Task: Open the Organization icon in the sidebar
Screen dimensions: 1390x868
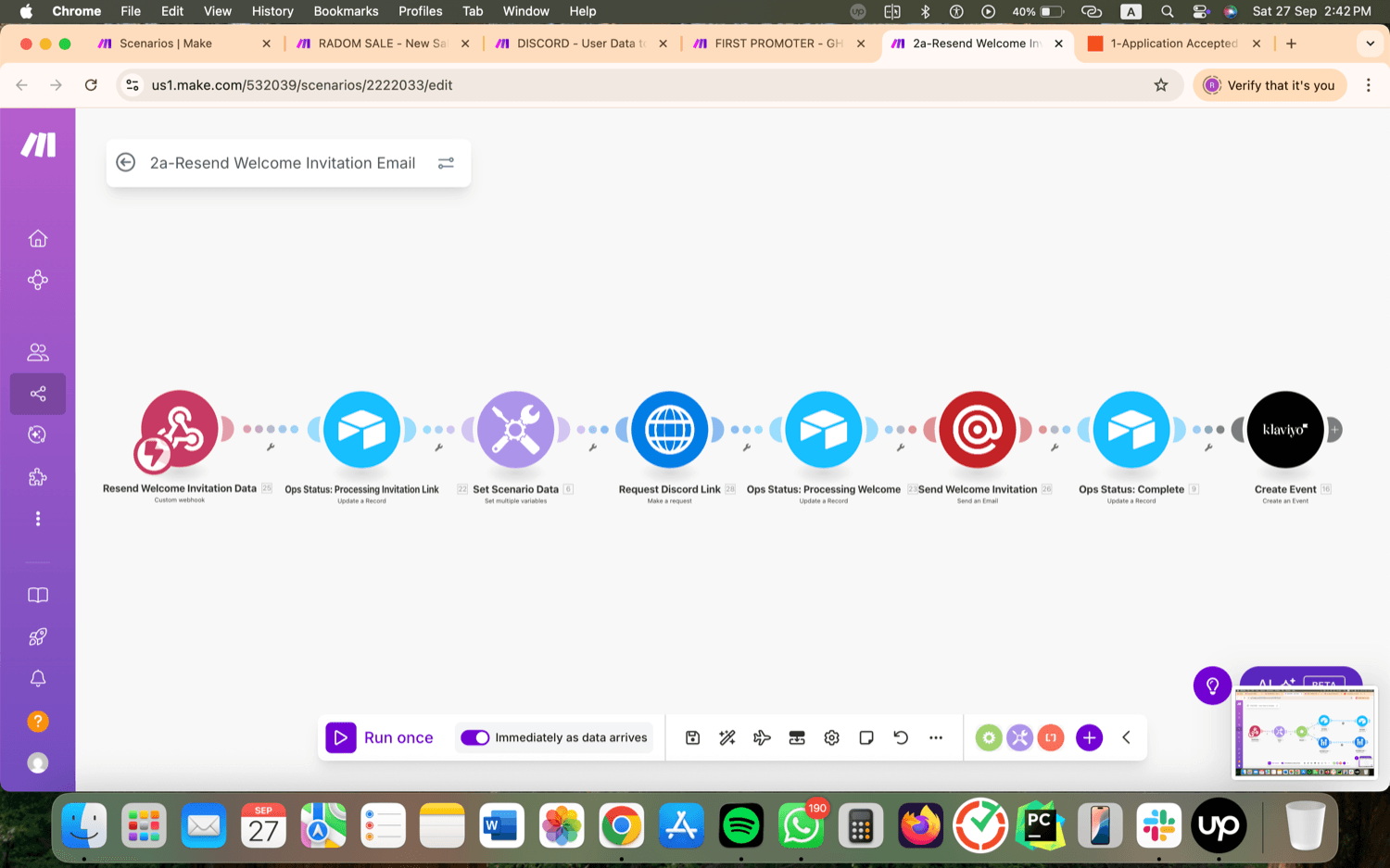Action: point(38,280)
